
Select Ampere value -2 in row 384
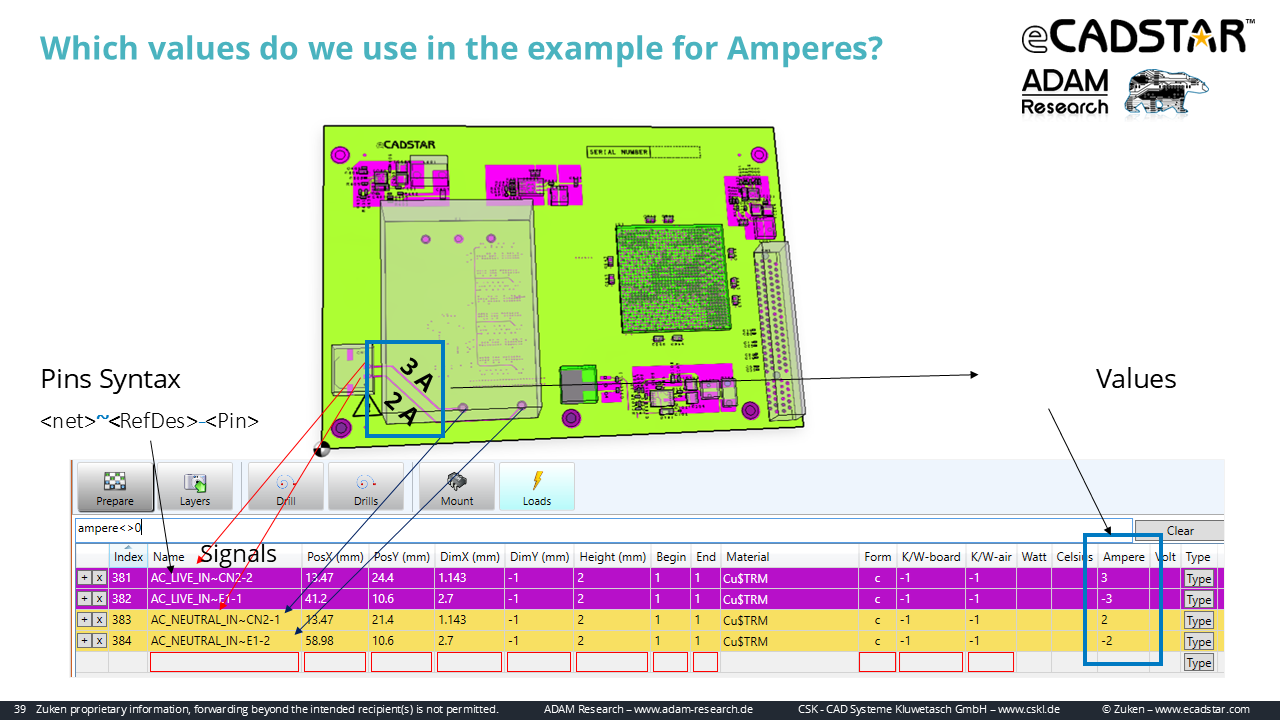1124,641
